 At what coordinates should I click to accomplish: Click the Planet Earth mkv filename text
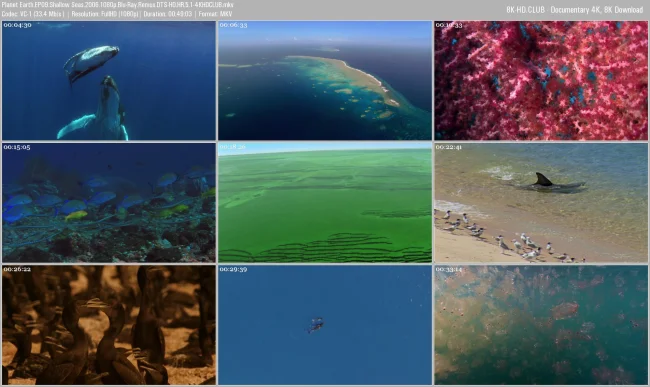[118, 5]
